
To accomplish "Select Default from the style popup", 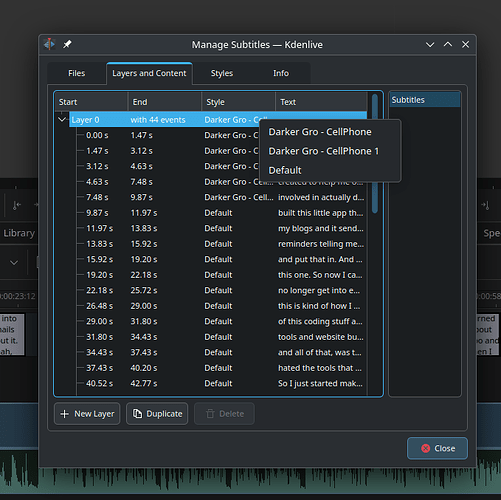I will click(x=285, y=170).
